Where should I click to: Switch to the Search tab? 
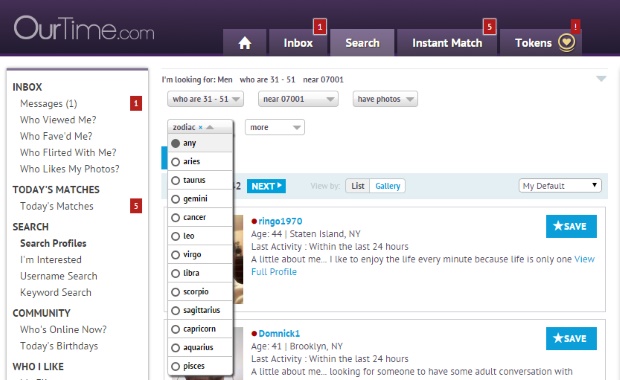pos(362,42)
